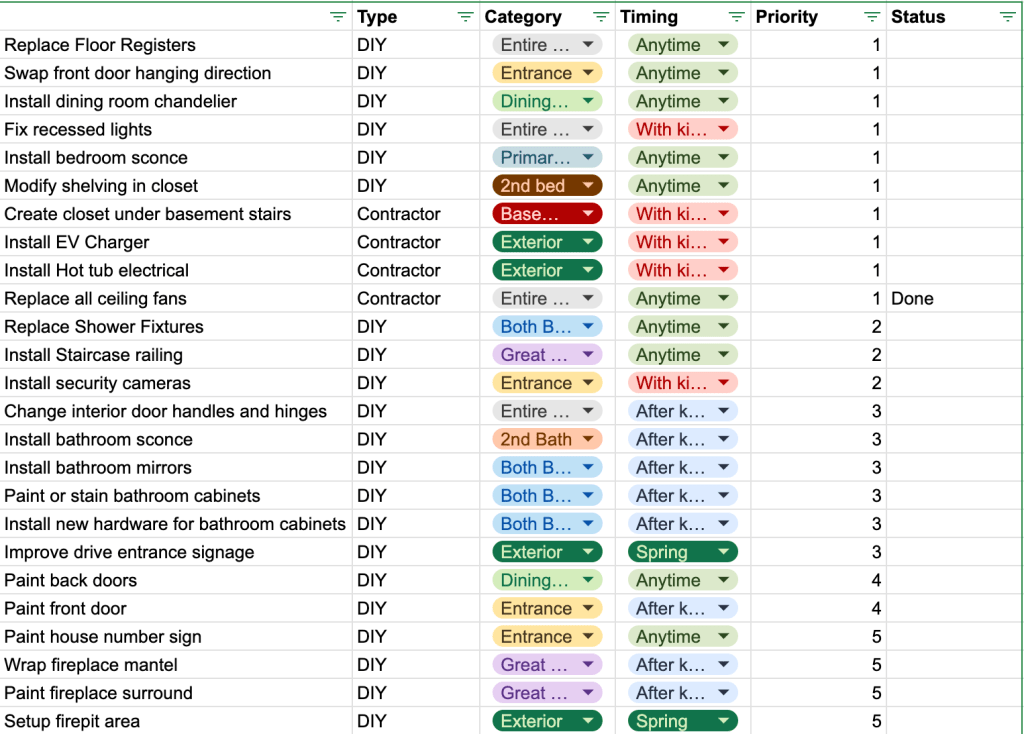Open the Category column filter icon
The height and width of the screenshot is (734, 1024).
(x=601, y=17)
